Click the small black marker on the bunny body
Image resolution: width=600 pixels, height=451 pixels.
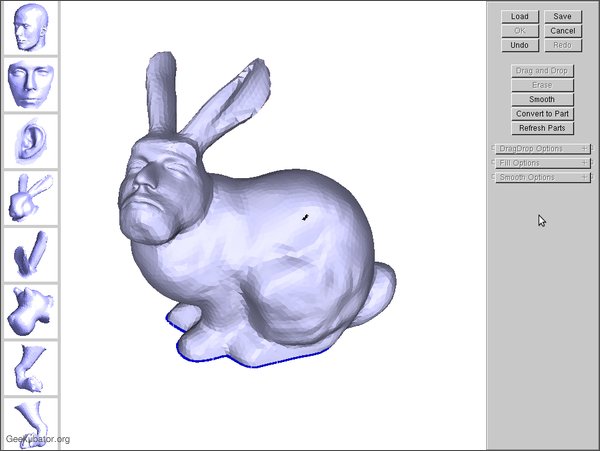point(305,217)
